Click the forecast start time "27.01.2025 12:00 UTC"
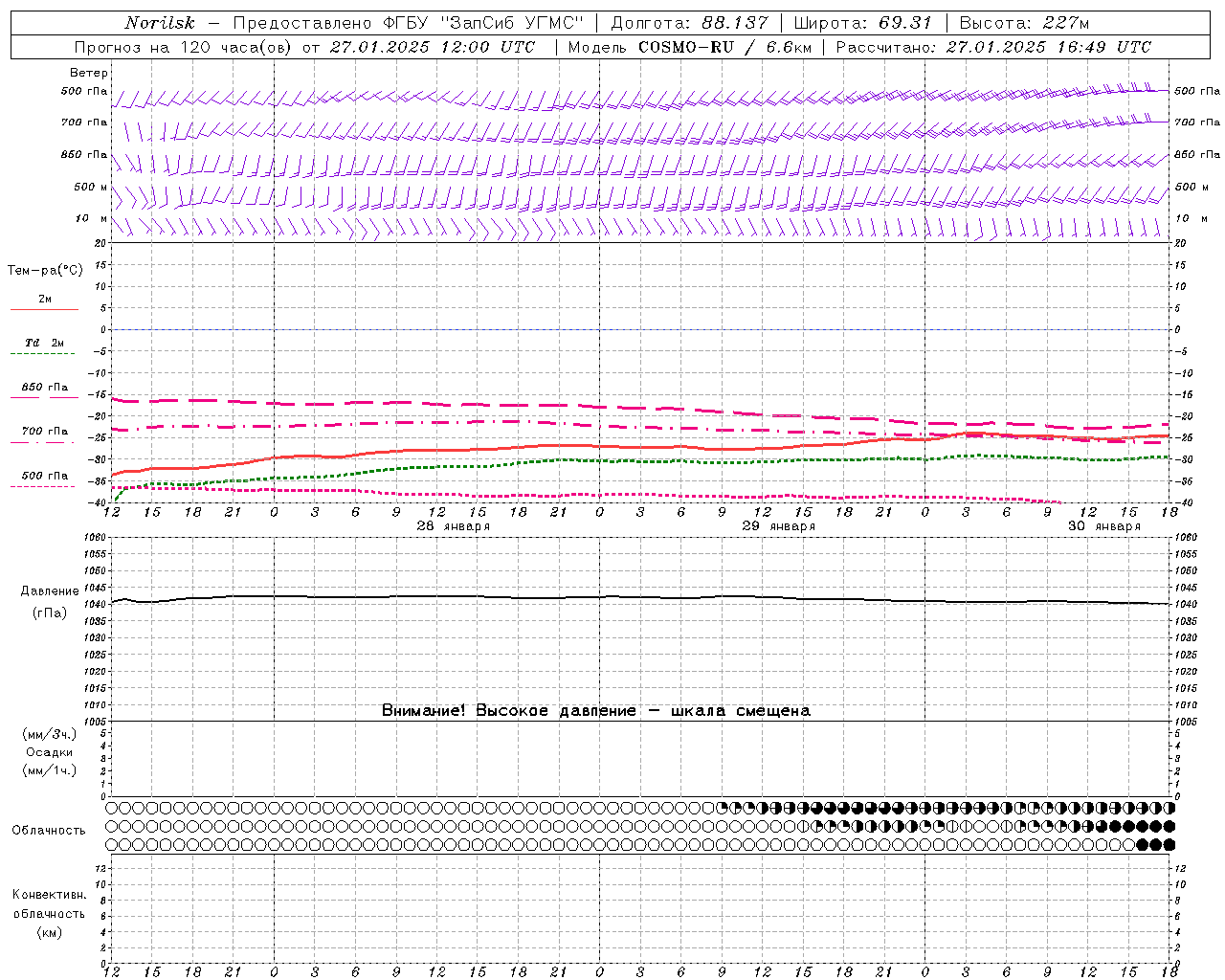Screen dimensions: 1225x980 click(432, 47)
